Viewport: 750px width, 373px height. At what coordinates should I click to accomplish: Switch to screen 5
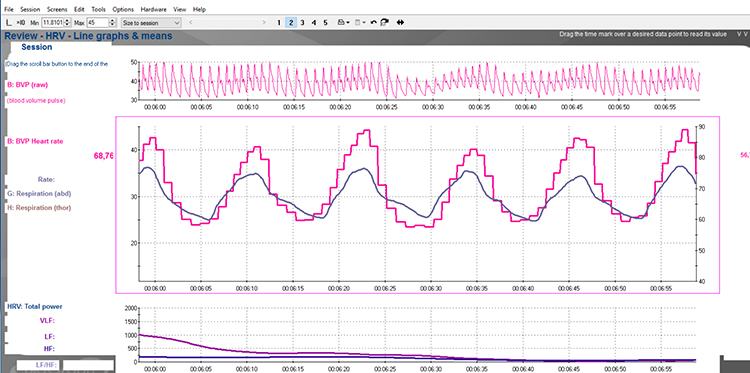click(325, 22)
